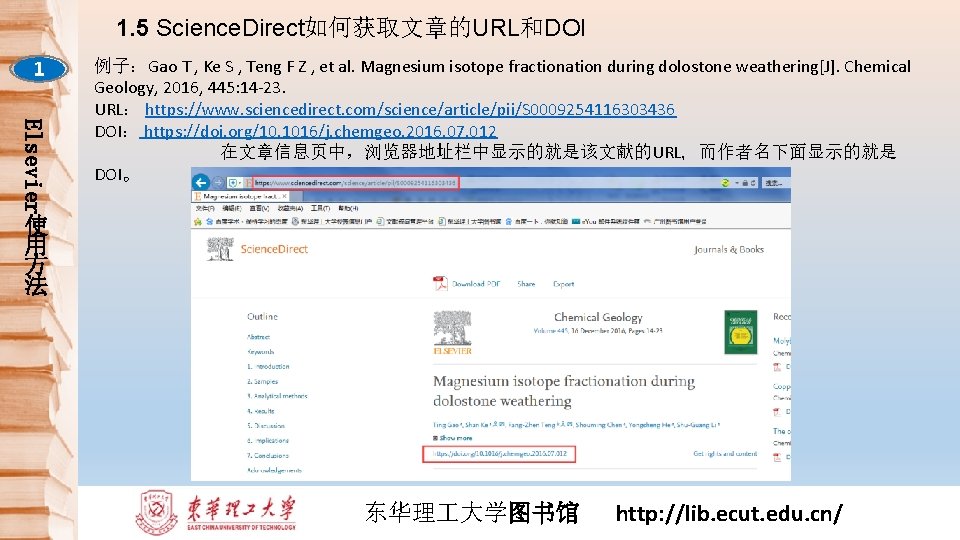The image size is (960, 540).
Task: Click author name Yongsheng He
Action: (650, 424)
